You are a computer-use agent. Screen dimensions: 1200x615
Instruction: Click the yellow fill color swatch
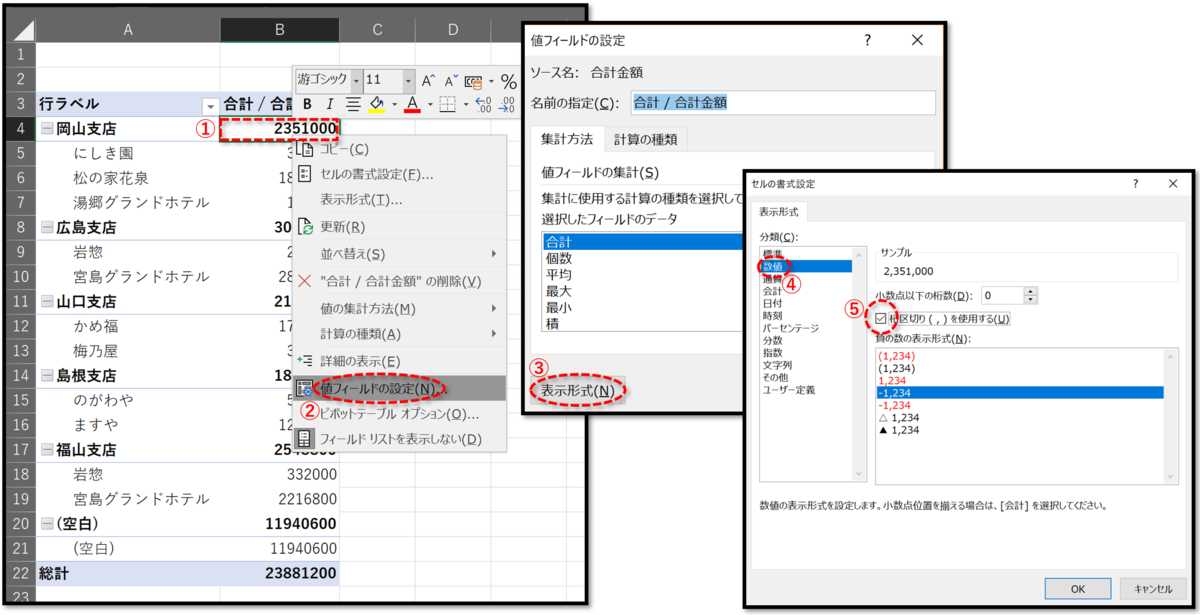coord(376,111)
